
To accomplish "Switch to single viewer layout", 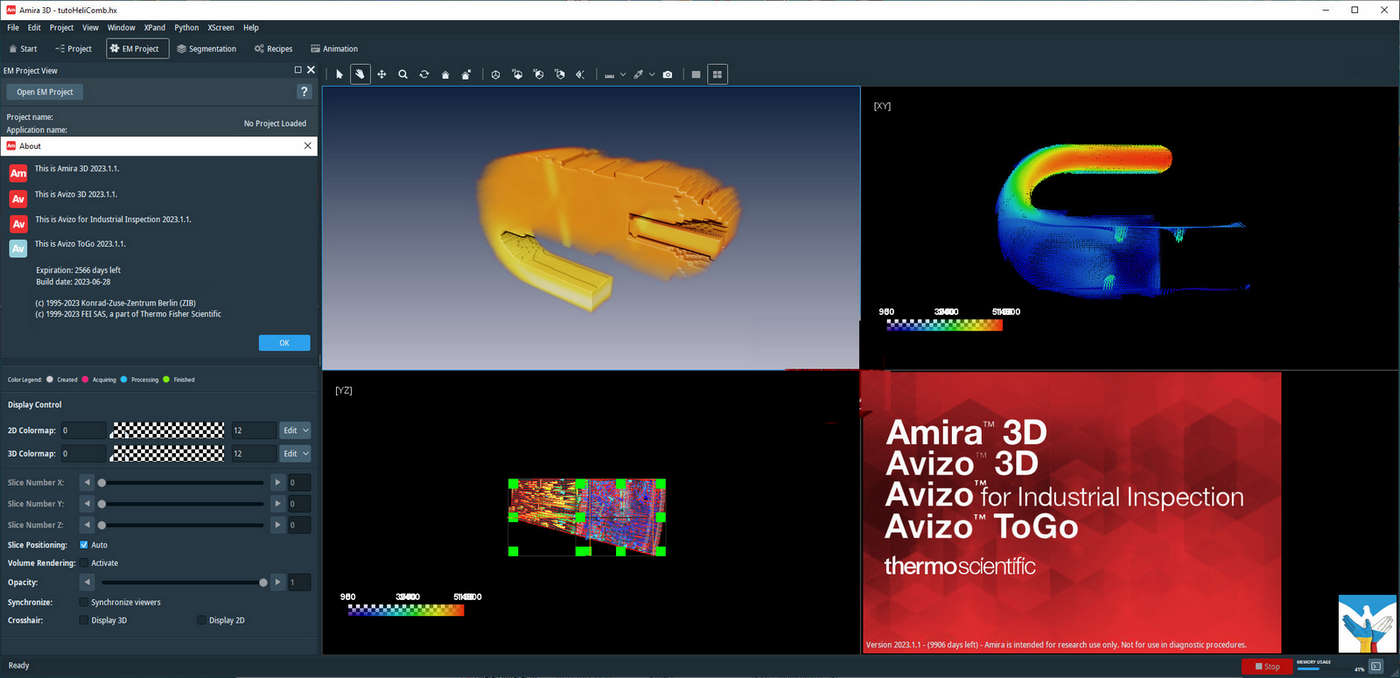I will (x=696, y=74).
